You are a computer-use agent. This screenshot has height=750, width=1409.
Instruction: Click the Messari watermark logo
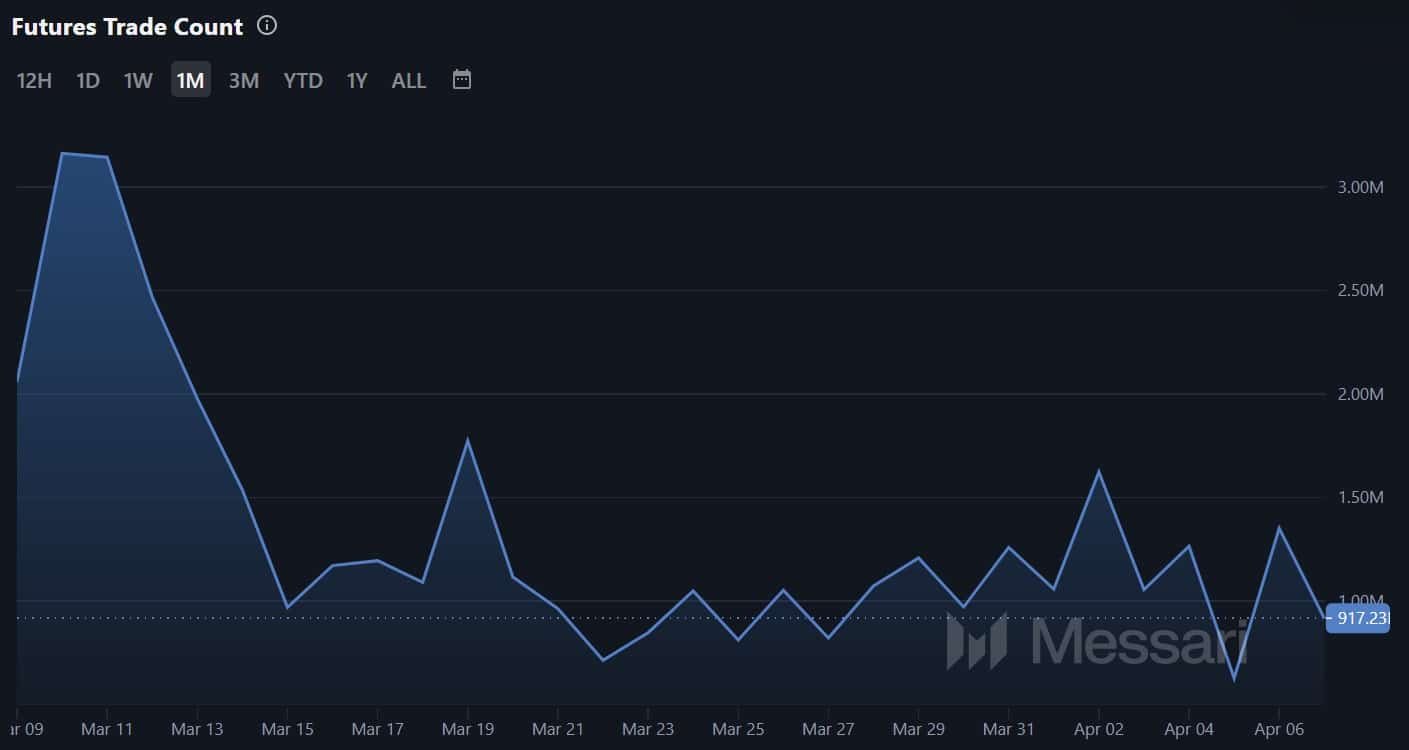coord(1098,641)
